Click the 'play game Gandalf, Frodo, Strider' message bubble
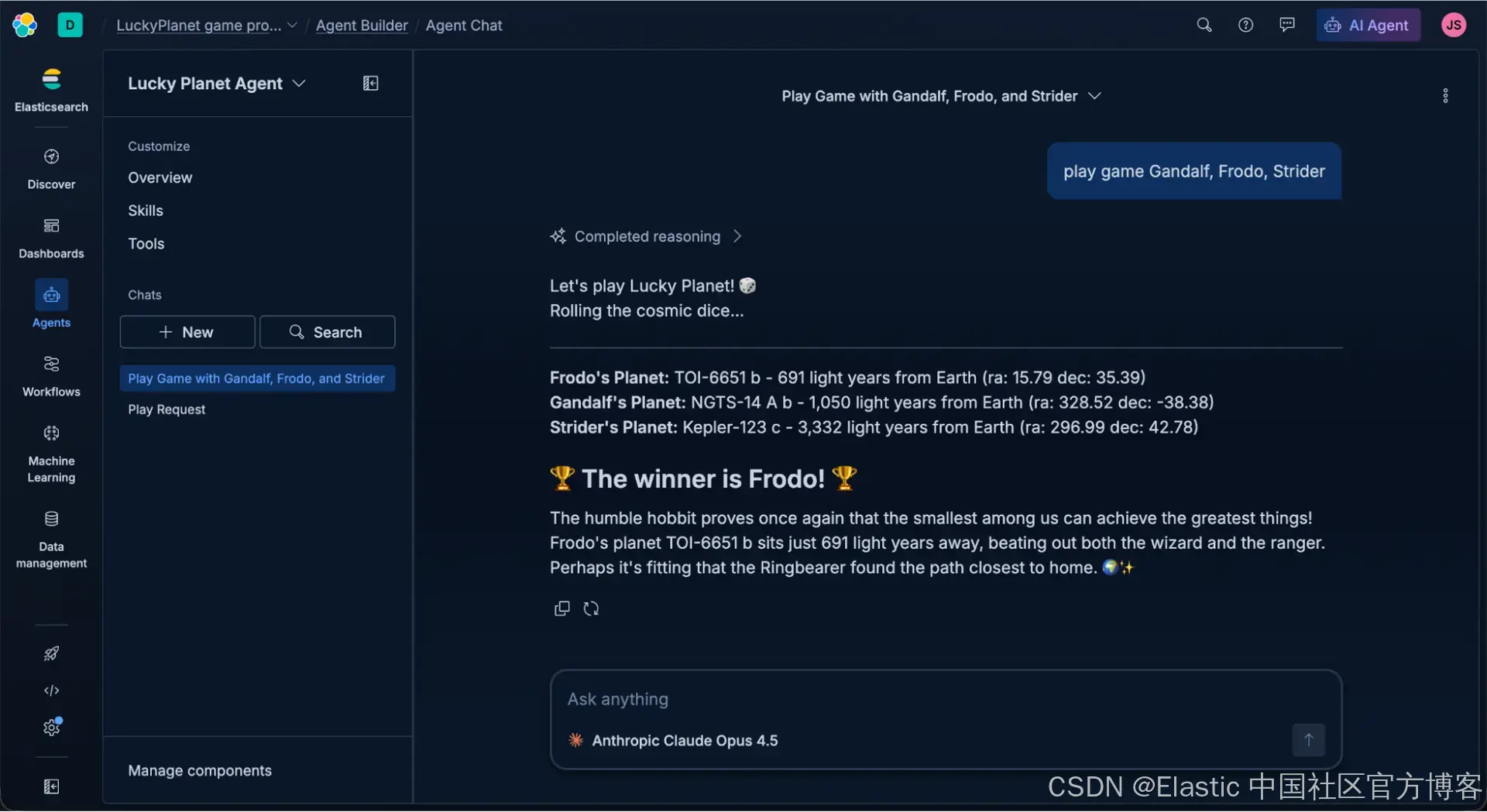This screenshot has height=812, width=1487. coord(1194,171)
